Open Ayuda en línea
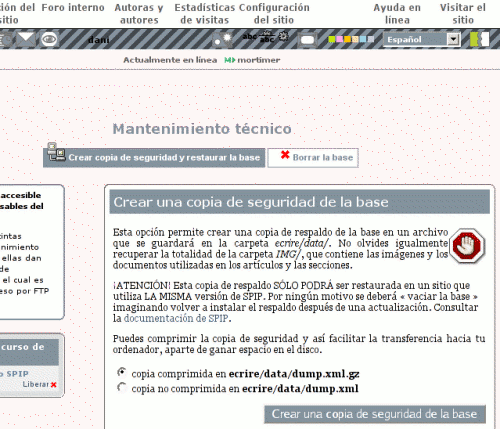The height and width of the screenshot is (429, 500). [x=397, y=14]
